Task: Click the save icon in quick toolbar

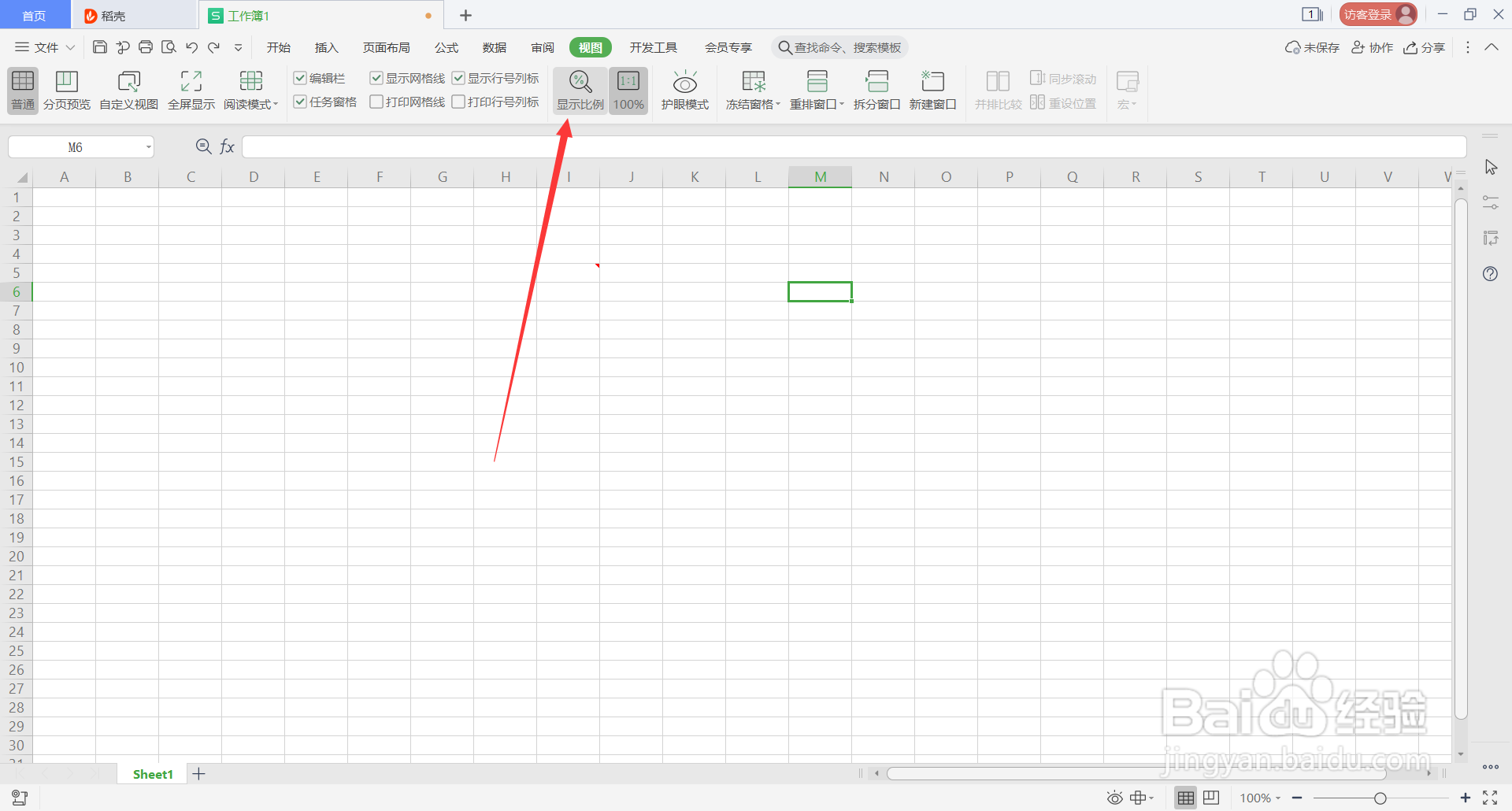Action: pyautogui.click(x=100, y=47)
